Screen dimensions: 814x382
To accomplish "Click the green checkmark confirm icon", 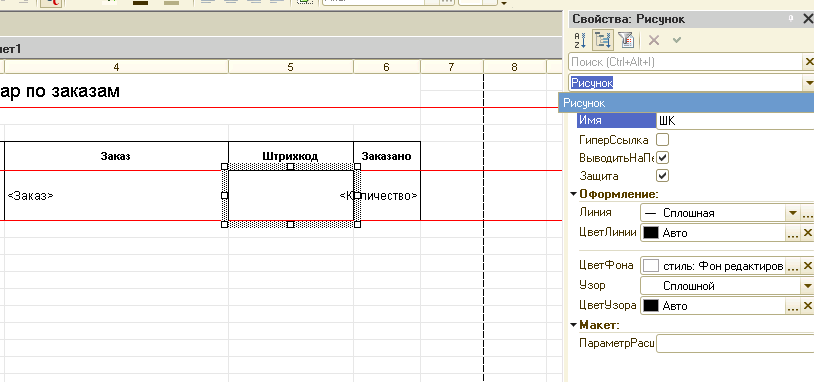I will click(x=676, y=40).
